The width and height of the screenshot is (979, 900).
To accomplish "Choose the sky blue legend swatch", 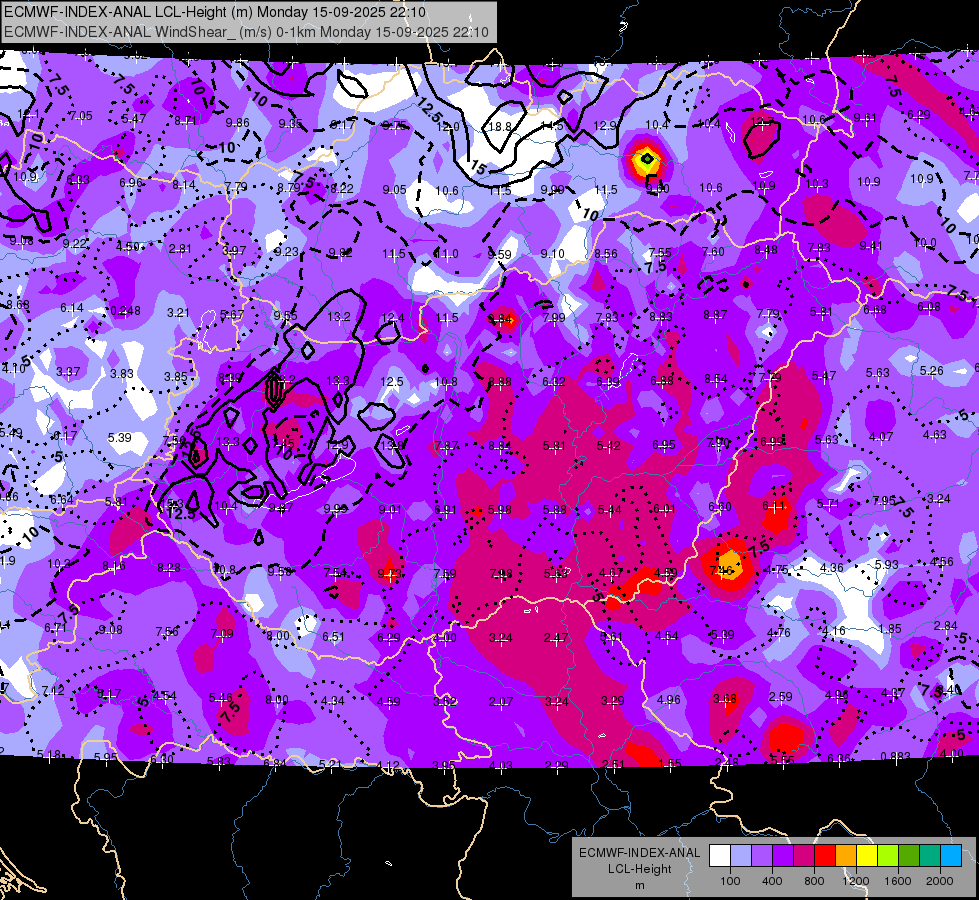I will (951, 856).
